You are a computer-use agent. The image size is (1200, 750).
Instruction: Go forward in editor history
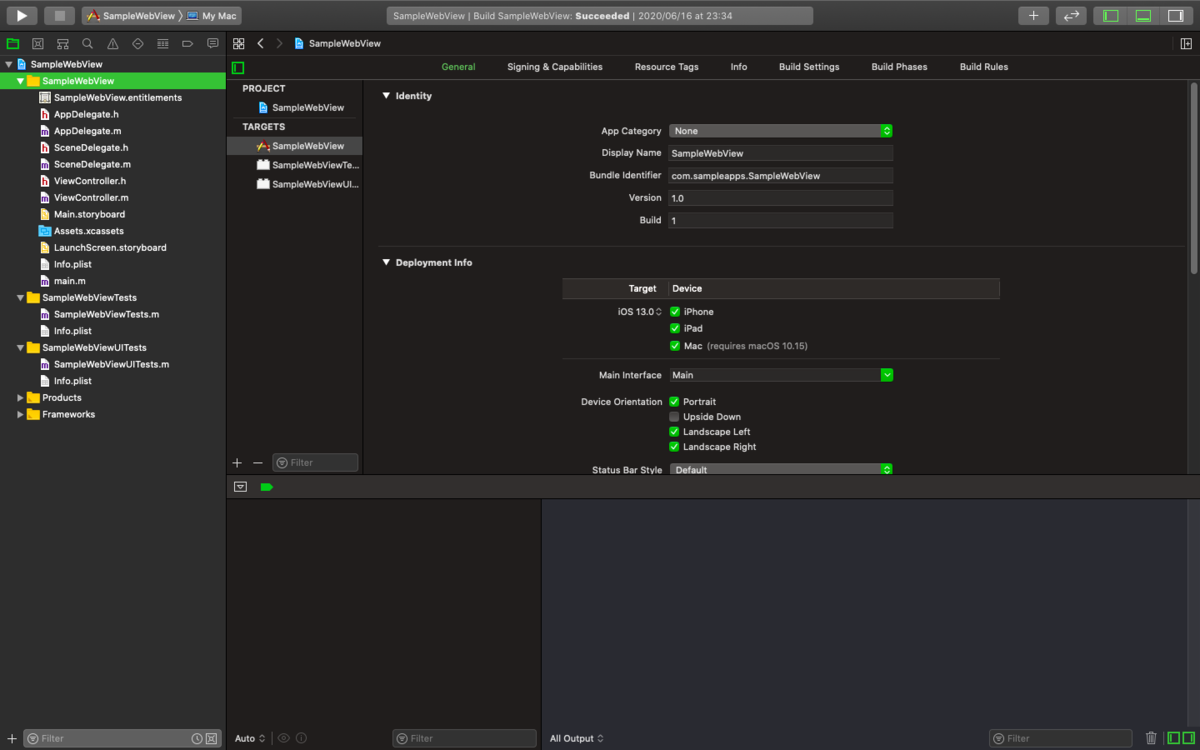pyautogui.click(x=279, y=44)
